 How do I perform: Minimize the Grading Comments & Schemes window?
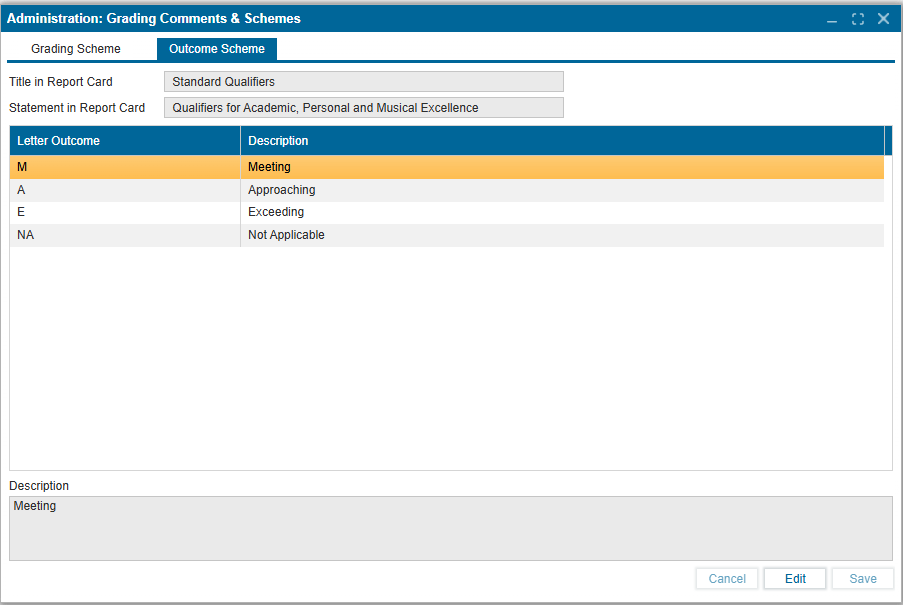click(x=832, y=19)
